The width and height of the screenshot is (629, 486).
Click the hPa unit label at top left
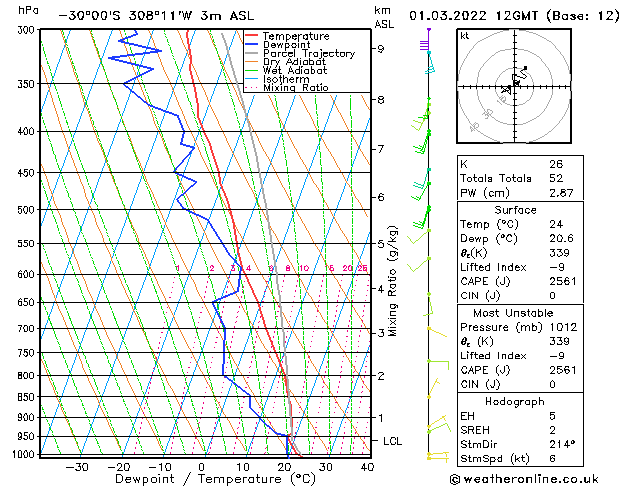(x=28, y=10)
